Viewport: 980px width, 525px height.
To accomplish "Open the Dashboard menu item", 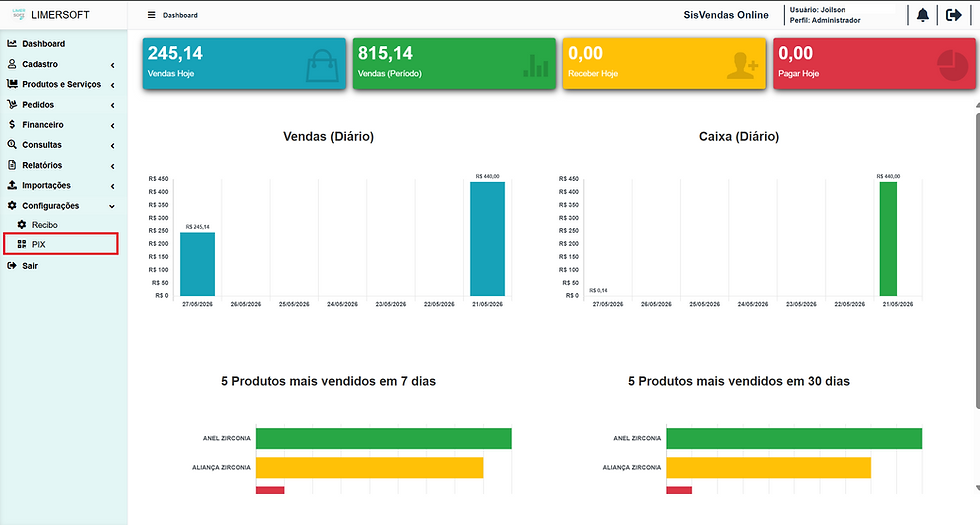I will pos(43,44).
